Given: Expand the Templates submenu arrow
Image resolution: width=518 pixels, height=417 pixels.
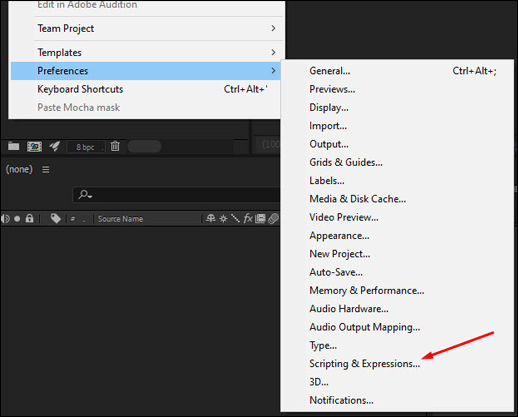Looking at the screenshot, I should [273, 52].
